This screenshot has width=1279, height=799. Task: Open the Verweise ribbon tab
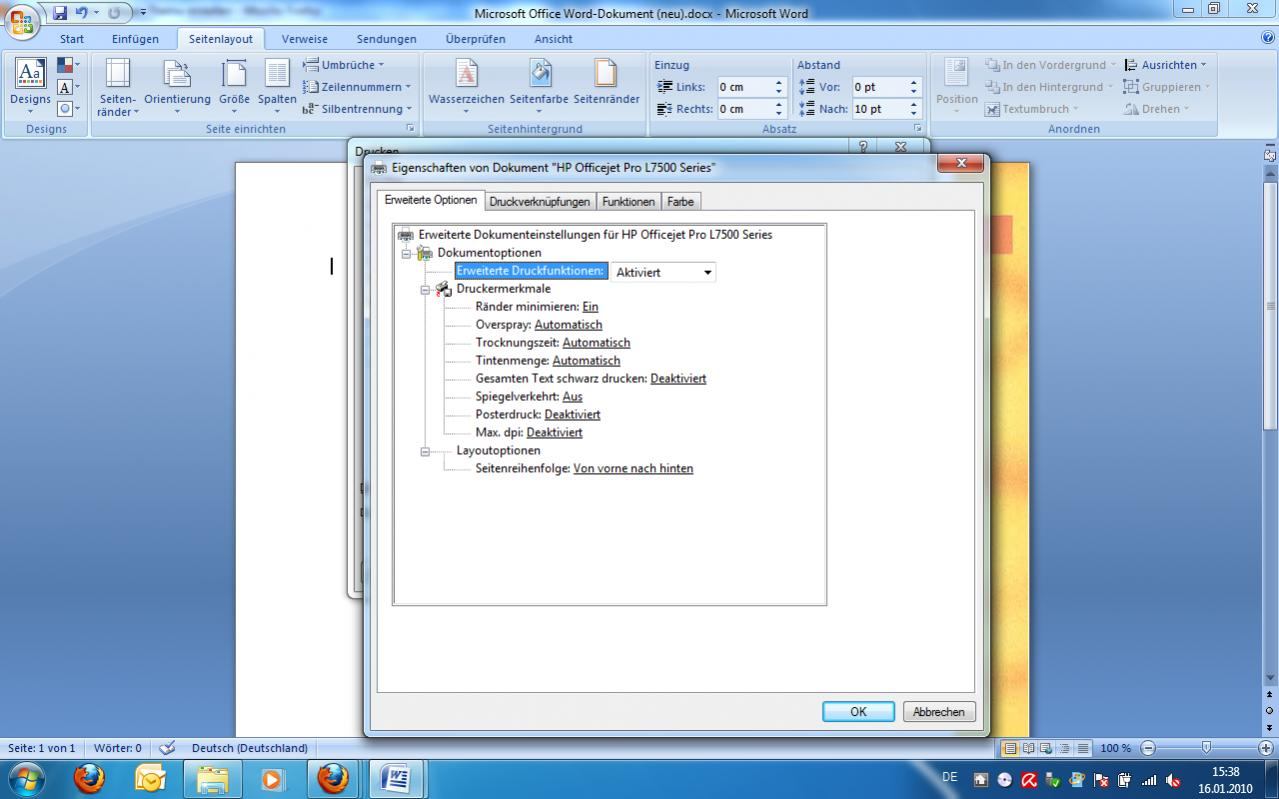[x=304, y=39]
